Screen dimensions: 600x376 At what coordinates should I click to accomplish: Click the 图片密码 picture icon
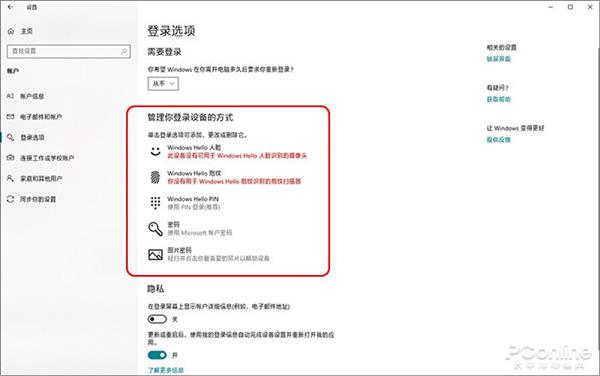pyautogui.click(x=155, y=254)
